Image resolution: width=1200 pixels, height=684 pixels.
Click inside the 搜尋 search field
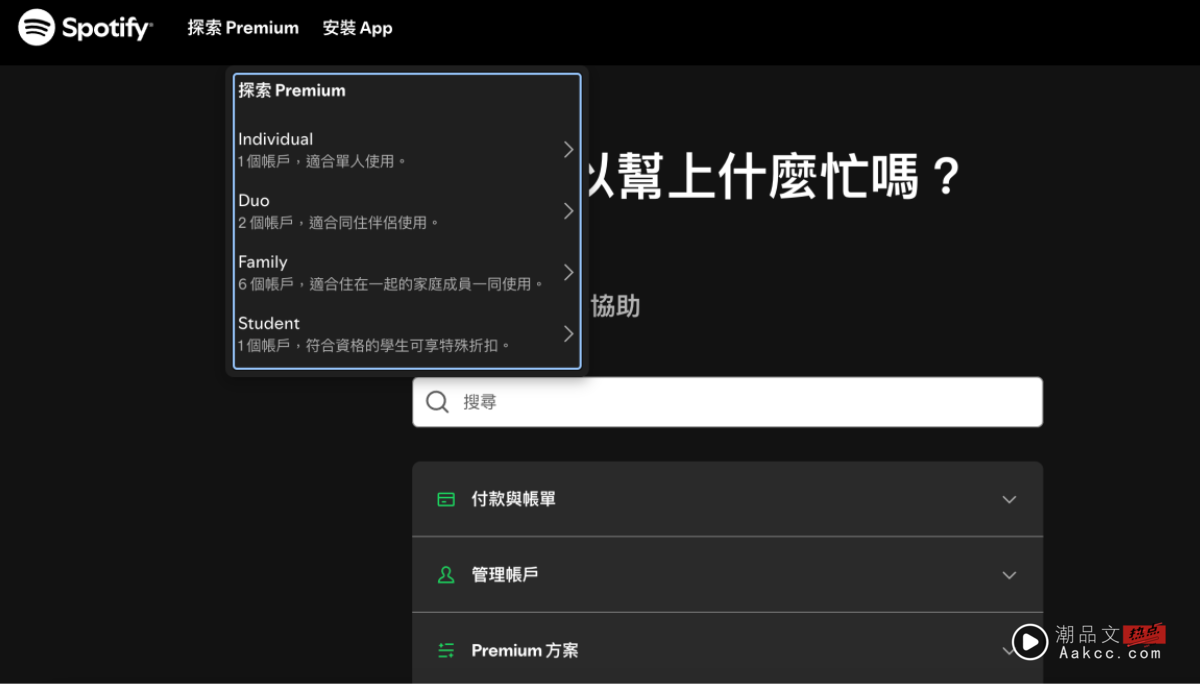[700, 401]
